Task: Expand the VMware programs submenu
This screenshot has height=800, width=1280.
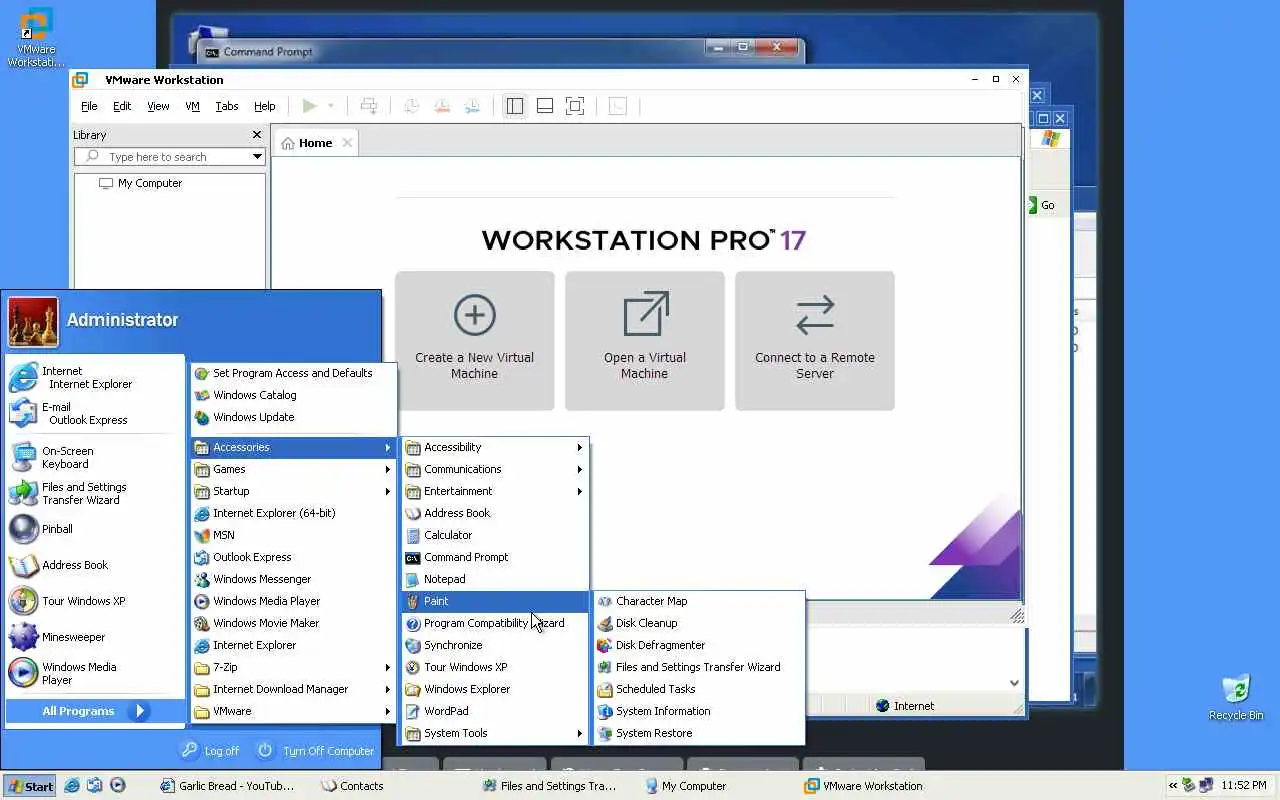Action: (x=293, y=711)
